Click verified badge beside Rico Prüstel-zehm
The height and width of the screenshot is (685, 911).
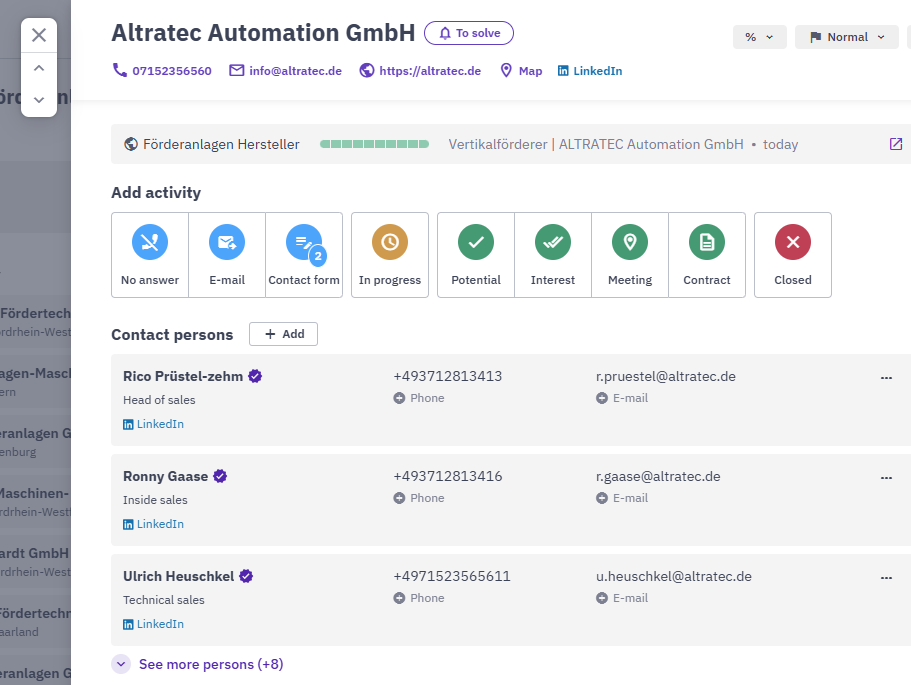coord(255,376)
